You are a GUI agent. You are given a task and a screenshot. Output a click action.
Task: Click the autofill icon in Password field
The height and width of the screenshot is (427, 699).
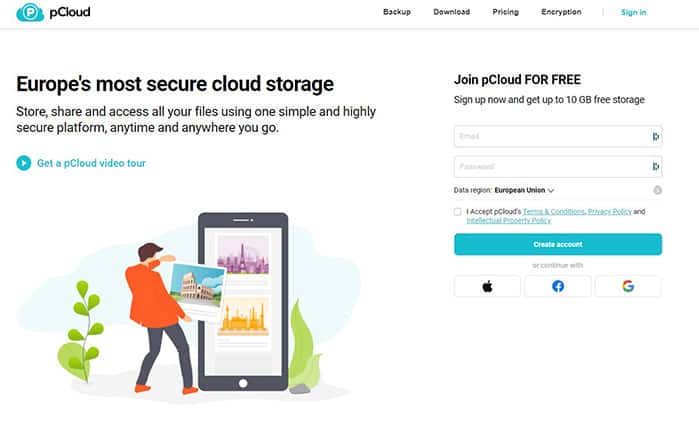655,167
